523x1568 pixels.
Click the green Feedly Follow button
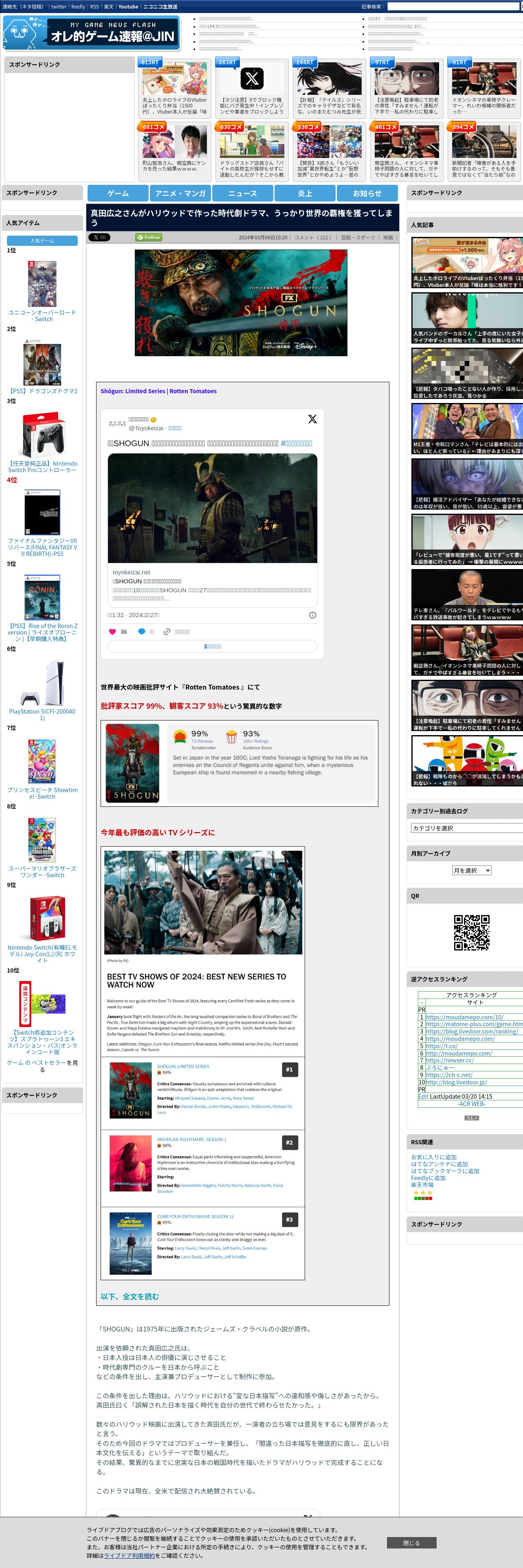[149, 237]
